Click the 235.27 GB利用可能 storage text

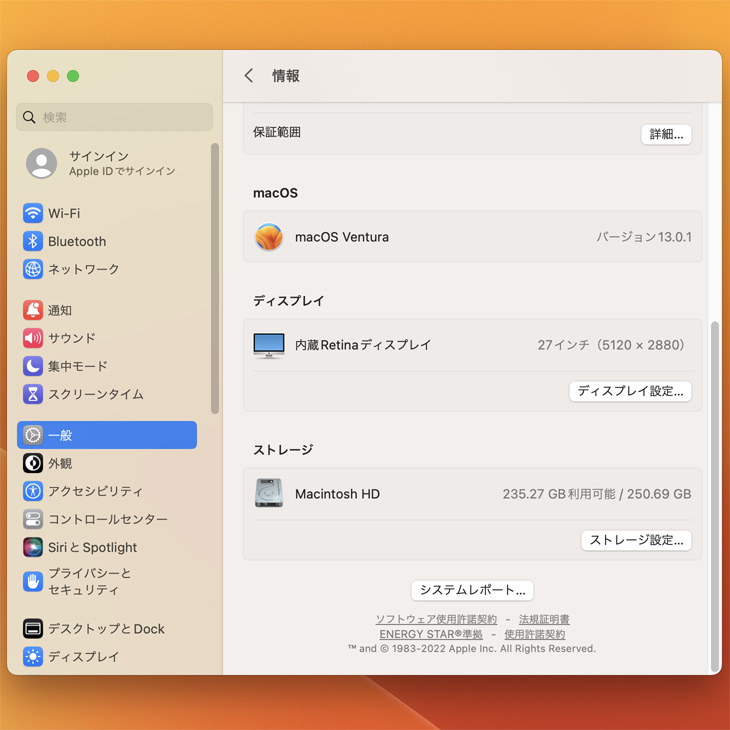coord(559,493)
